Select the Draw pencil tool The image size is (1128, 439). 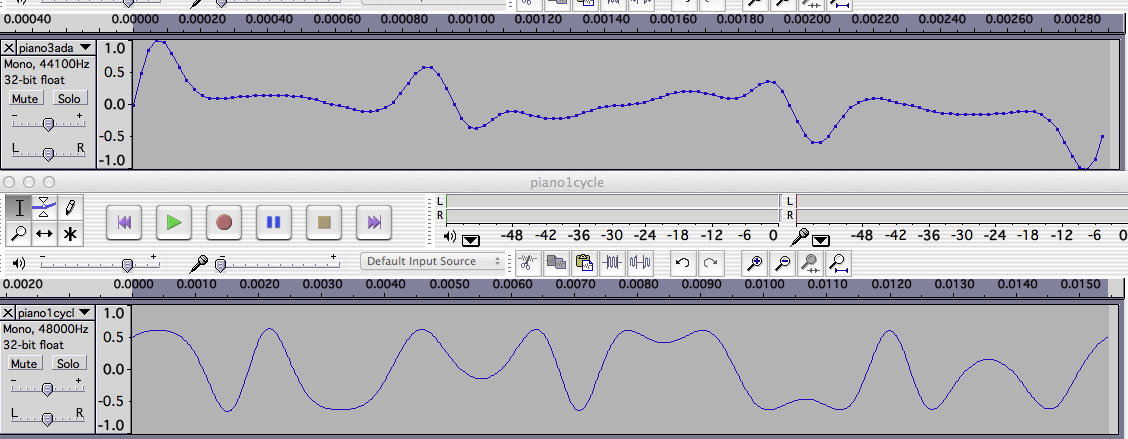tap(70, 208)
